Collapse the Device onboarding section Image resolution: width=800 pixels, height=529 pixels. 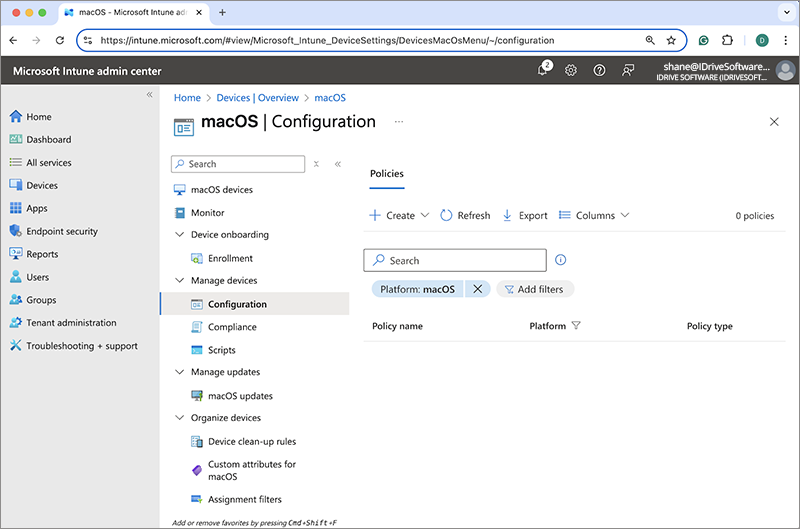(180, 235)
